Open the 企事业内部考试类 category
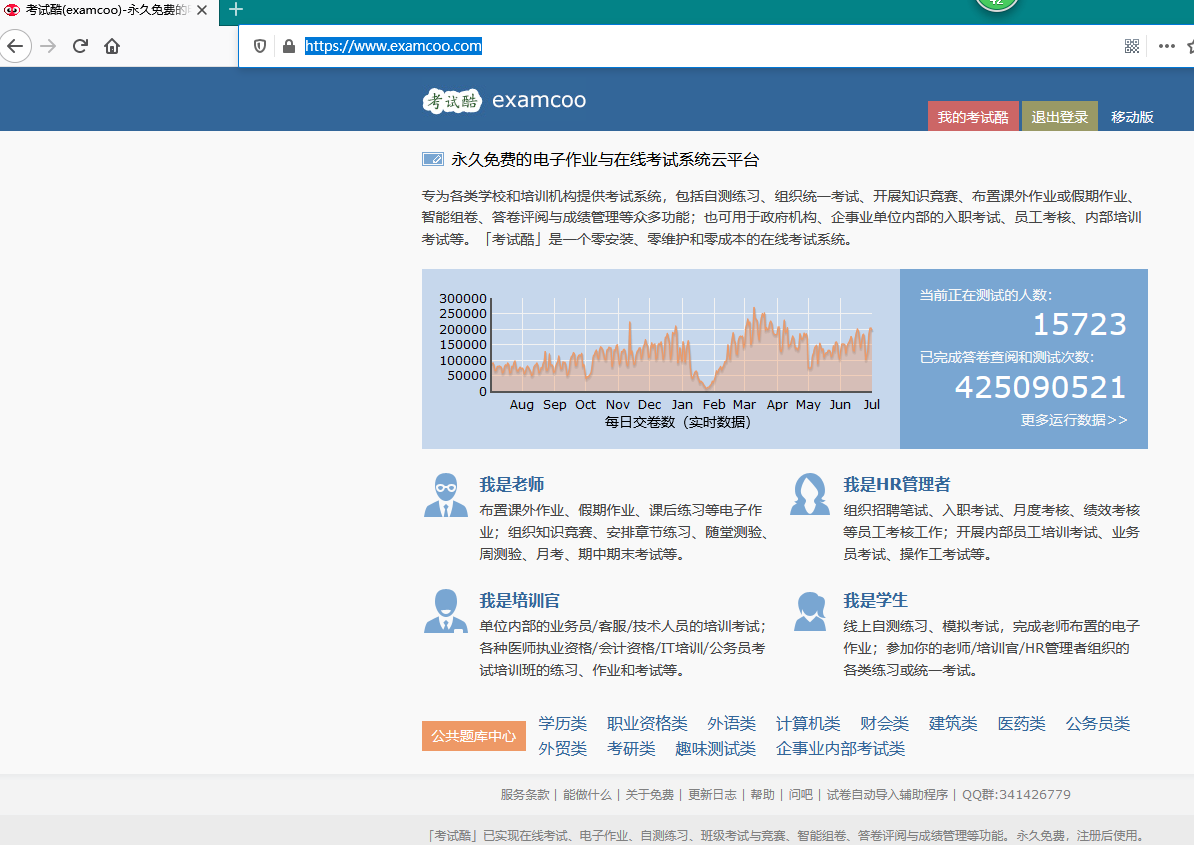The height and width of the screenshot is (845, 1194). pyautogui.click(x=841, y=748)
